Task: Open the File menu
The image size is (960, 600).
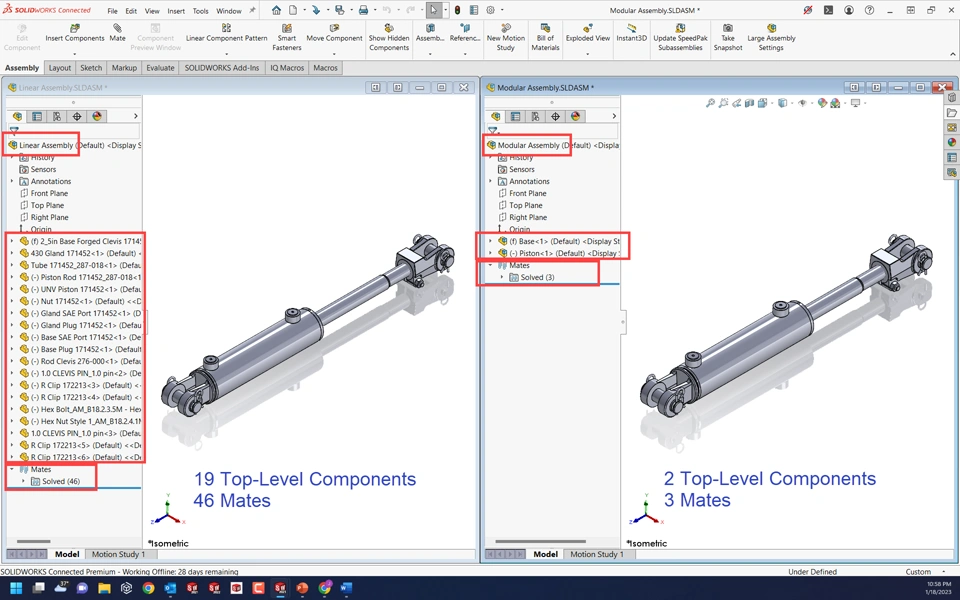Action: pyautogui.click(x=113, y=11)
